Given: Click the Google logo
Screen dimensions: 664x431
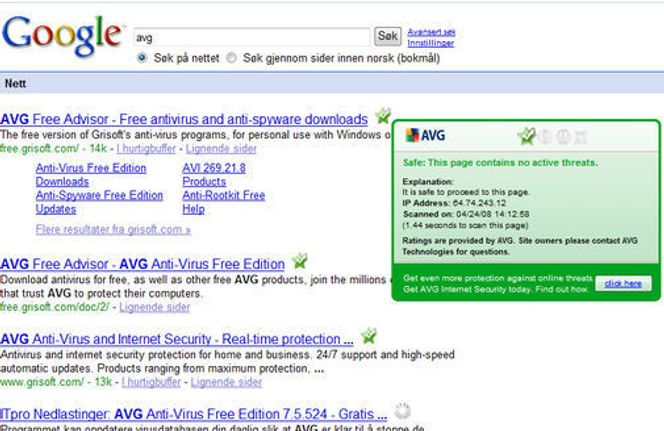Looking at the screenshot, I should coord(62,36).
